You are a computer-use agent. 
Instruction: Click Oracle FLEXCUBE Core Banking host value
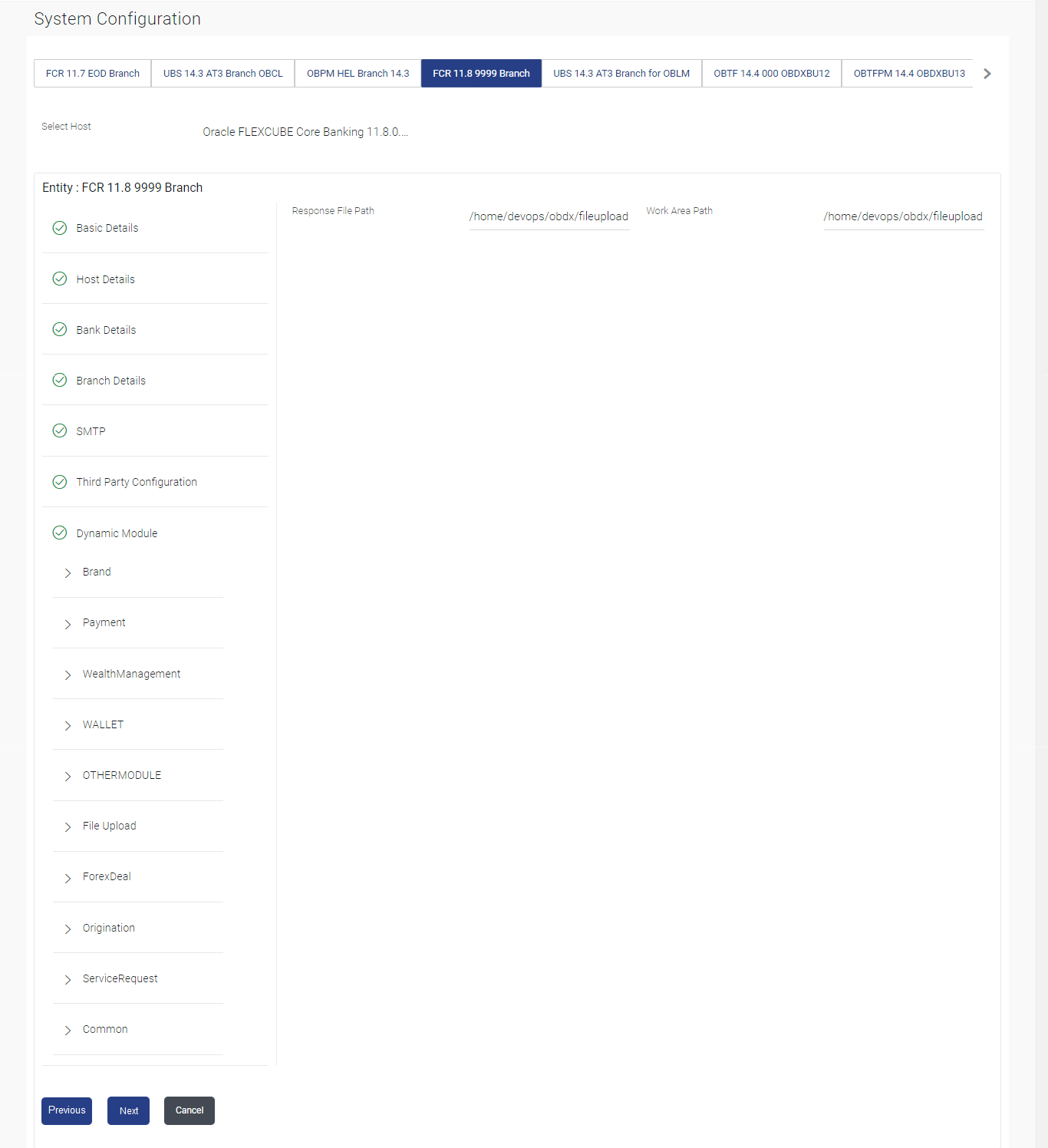click(305, 132)
